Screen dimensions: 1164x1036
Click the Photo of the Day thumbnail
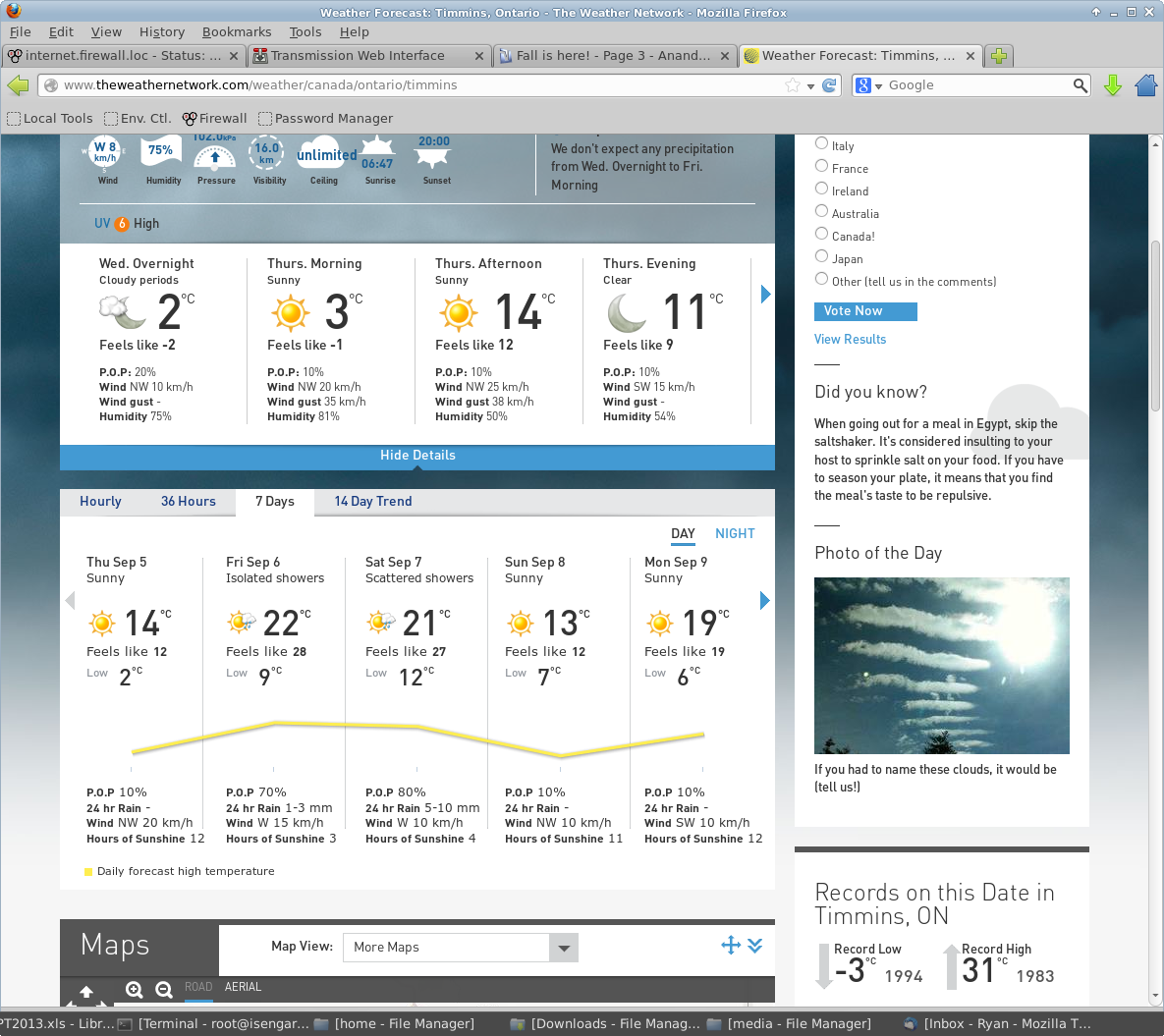[941, 666]
